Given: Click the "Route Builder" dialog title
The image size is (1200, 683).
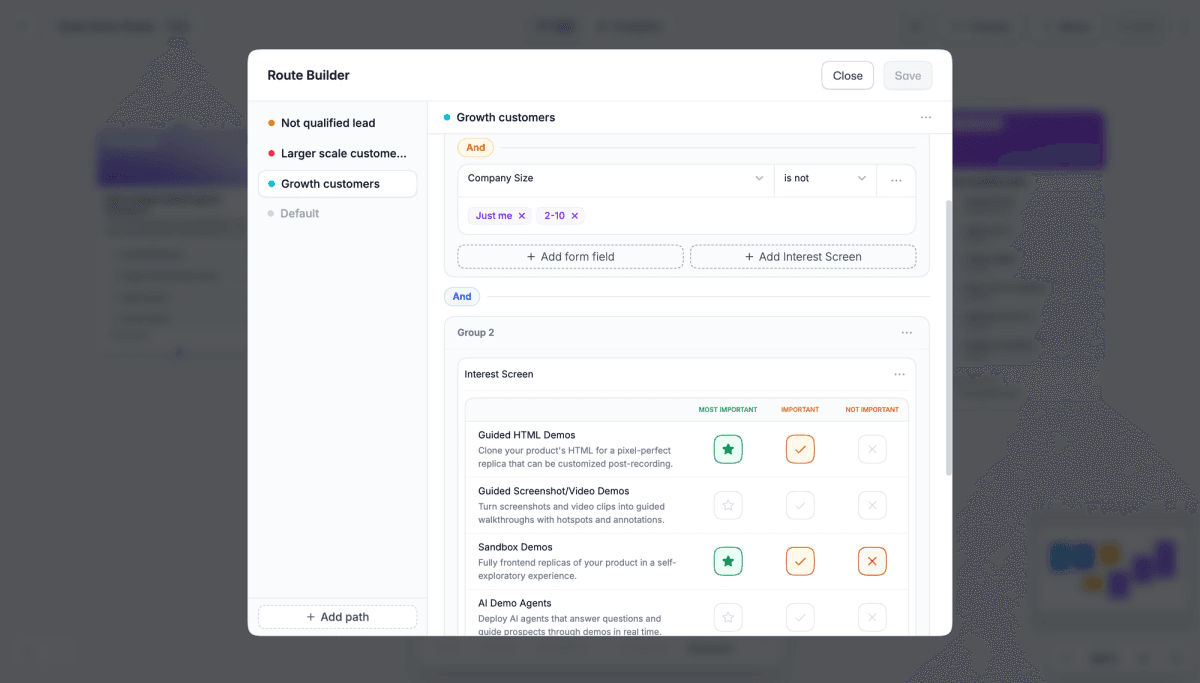Looking at the screenshot, I should [x=308, y=76].
